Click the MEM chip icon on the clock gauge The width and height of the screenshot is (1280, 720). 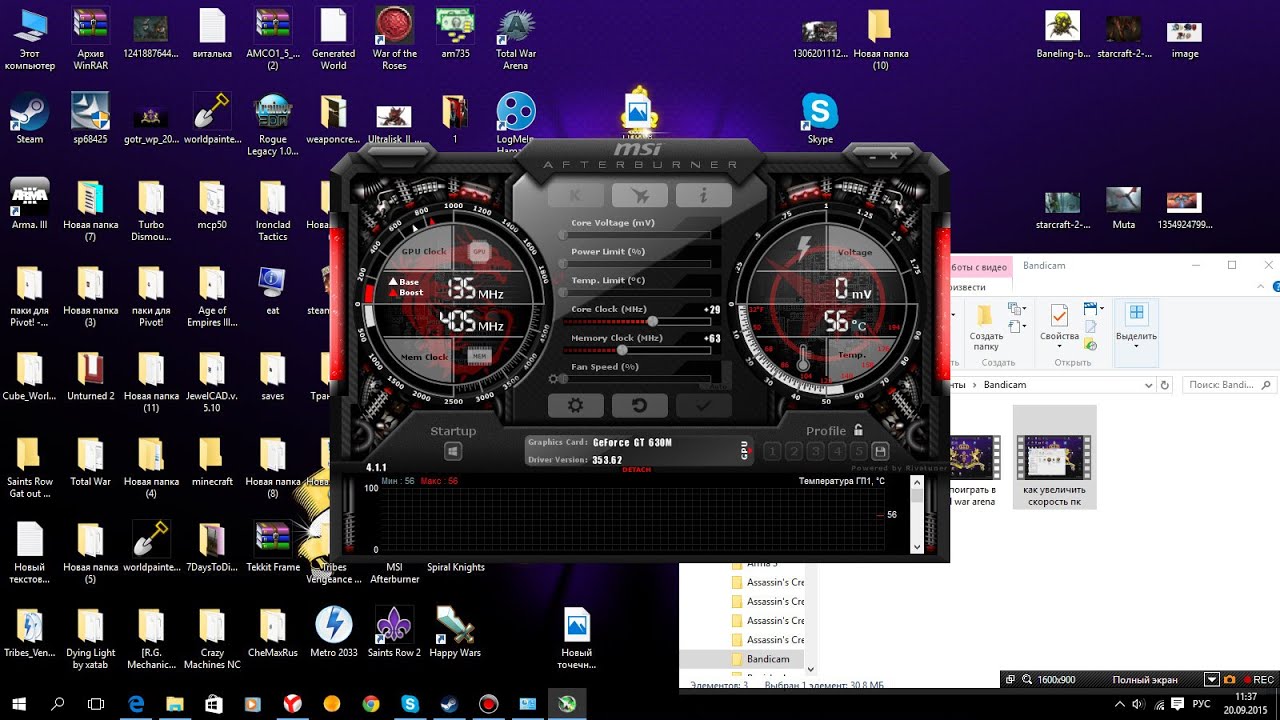click(x=479, y=355)
